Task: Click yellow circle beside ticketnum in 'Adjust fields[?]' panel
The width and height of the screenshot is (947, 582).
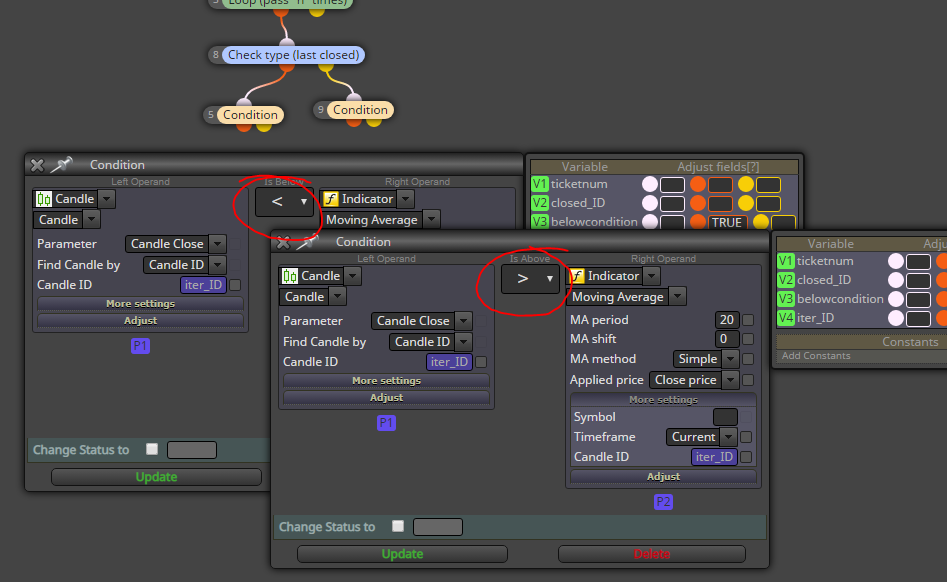Action: pyautogui.click(x=746, y=184)
